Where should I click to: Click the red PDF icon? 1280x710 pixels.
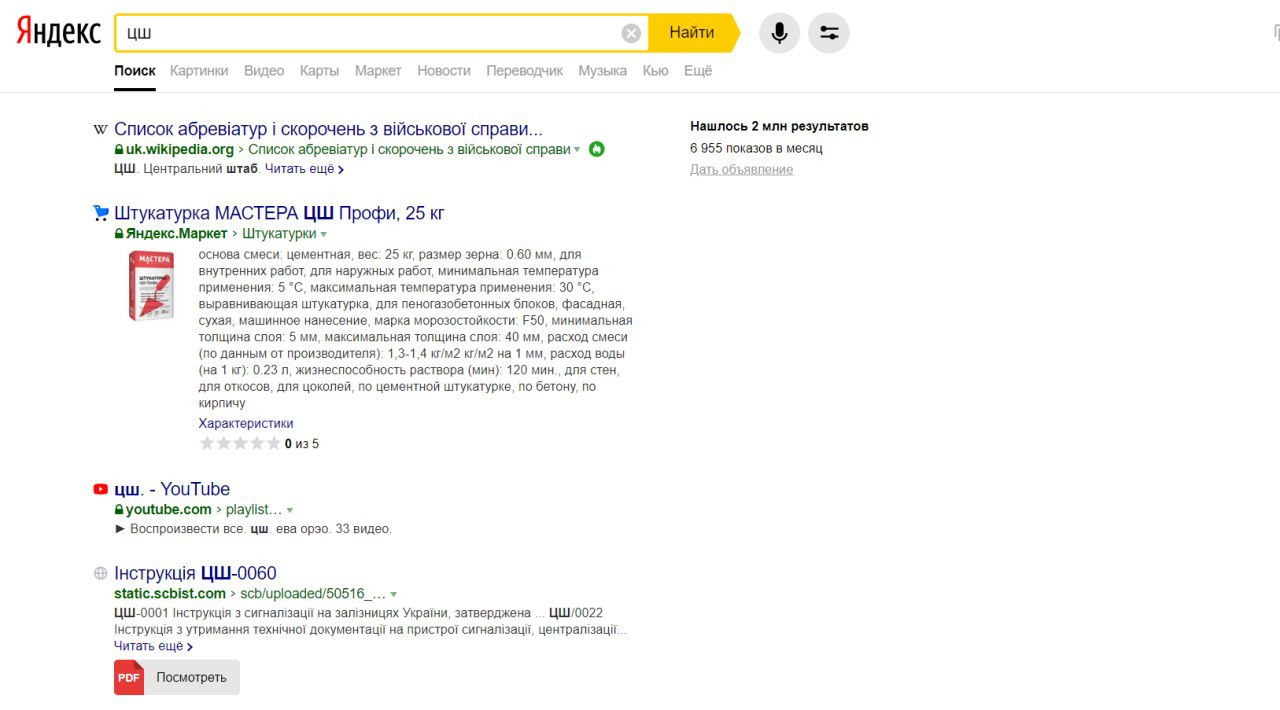point(129,677)
